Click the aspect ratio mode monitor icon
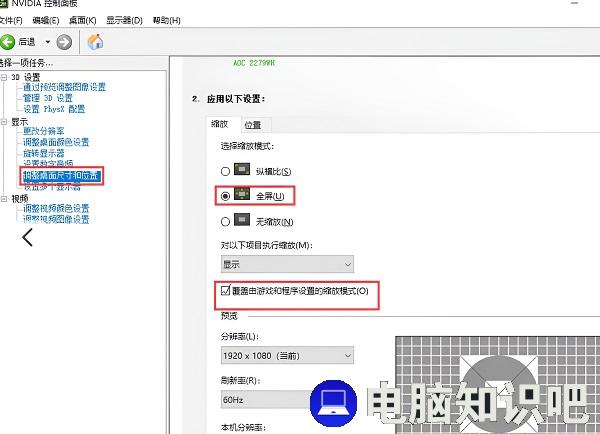 coord(242,169)
